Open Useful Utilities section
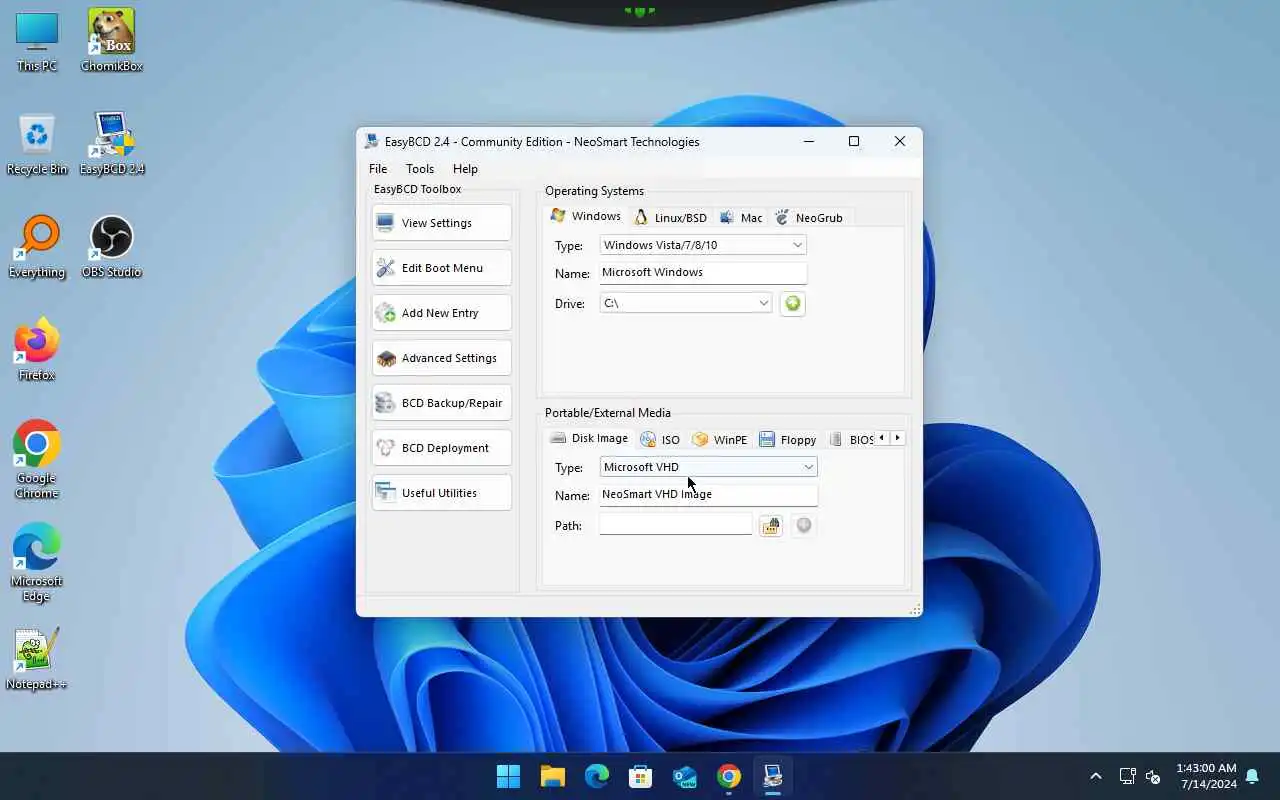The width and height of the screenshot is (1280, 800). point(441,493)
